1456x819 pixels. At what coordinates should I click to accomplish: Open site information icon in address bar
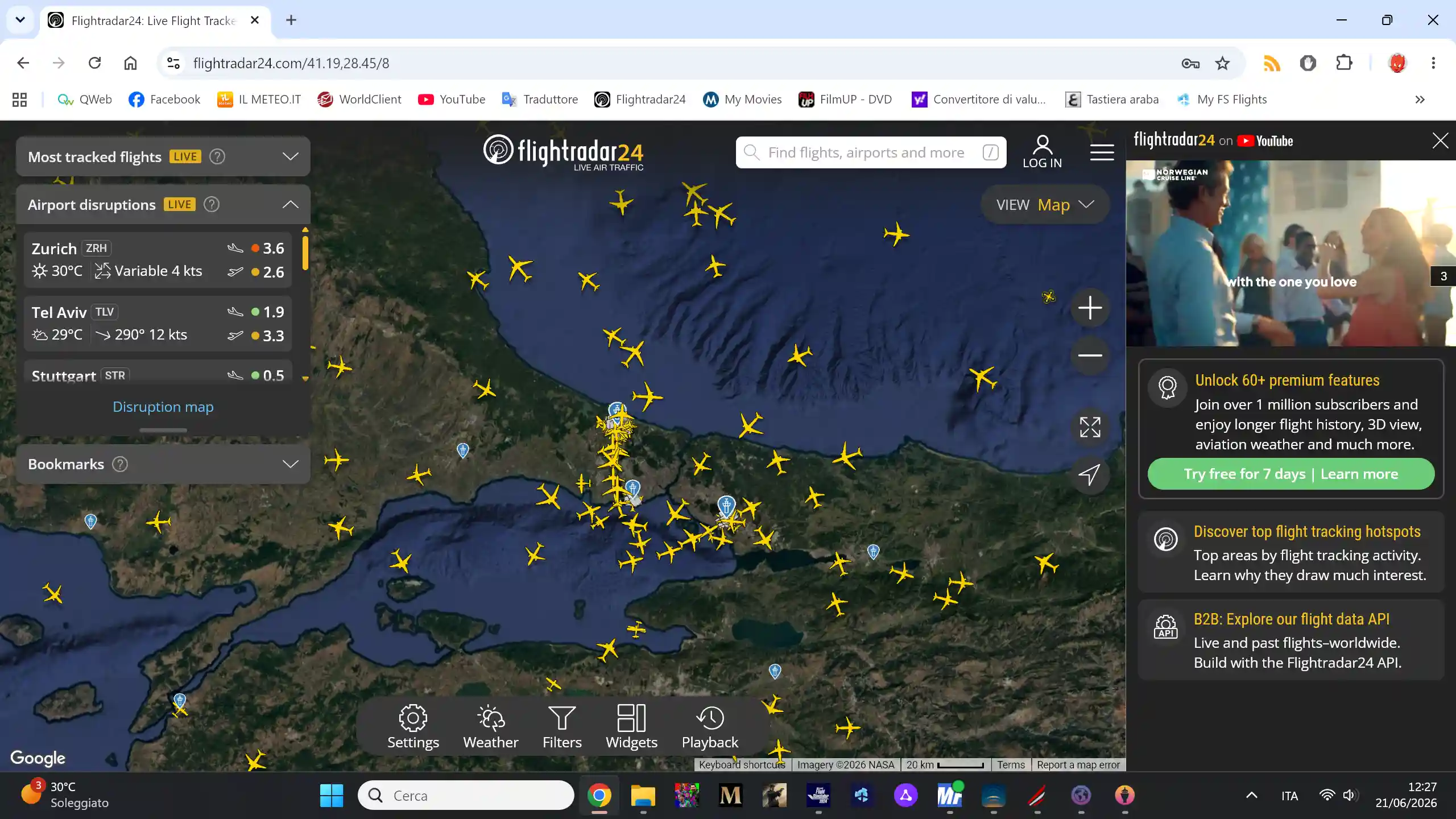[x=173, y=63]
